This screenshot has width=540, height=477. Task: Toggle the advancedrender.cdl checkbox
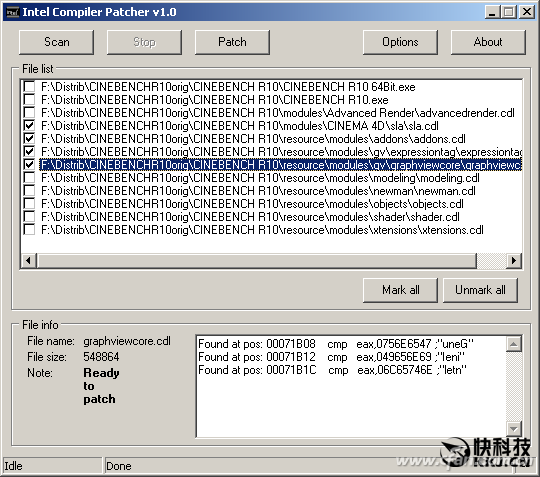pos(29,112)
